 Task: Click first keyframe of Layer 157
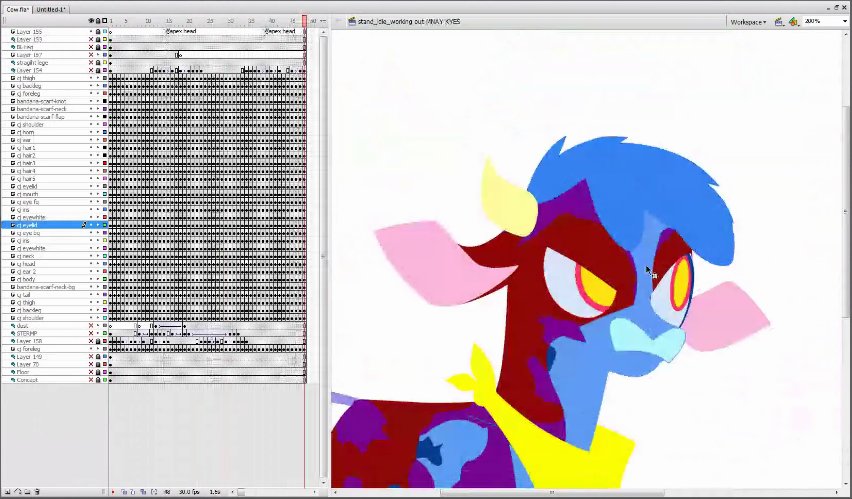(110, 55)
